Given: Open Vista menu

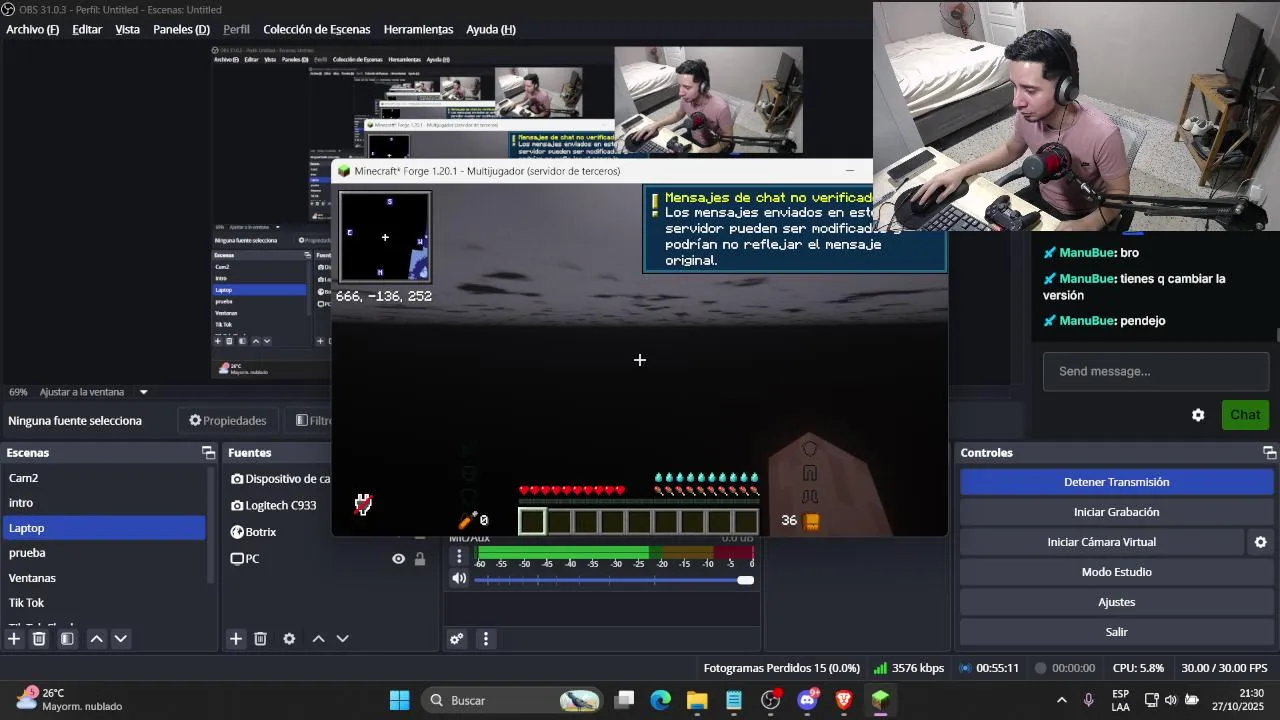Looking at the screenshot, I should click(x=128, y=29).
